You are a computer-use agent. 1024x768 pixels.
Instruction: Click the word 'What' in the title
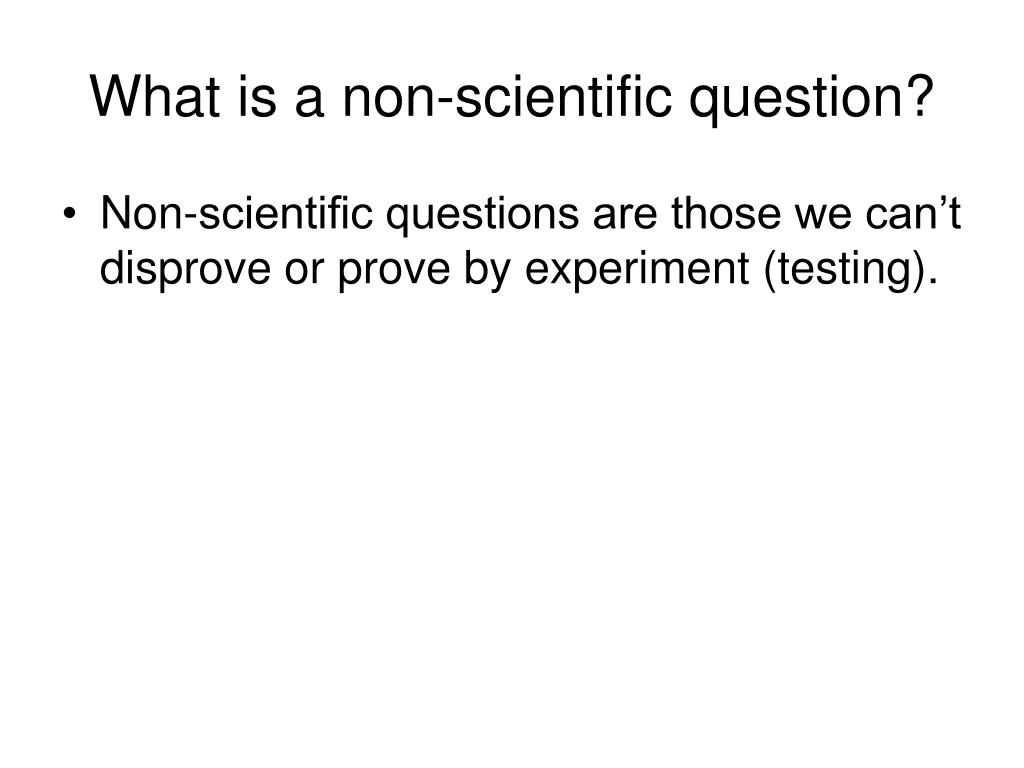point(155,96)
